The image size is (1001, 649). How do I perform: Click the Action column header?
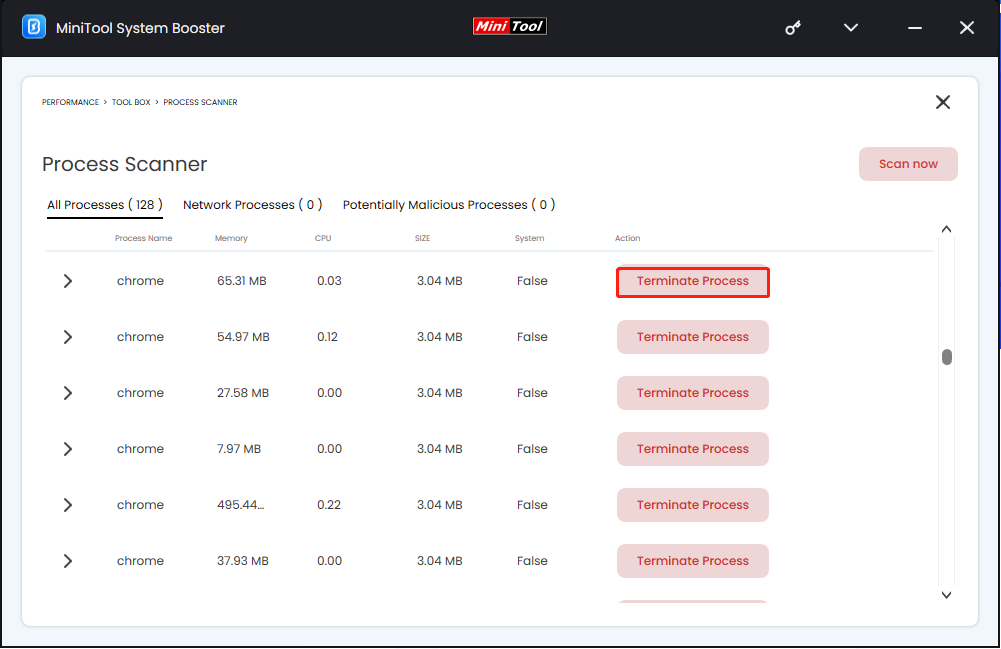[628, 238]
